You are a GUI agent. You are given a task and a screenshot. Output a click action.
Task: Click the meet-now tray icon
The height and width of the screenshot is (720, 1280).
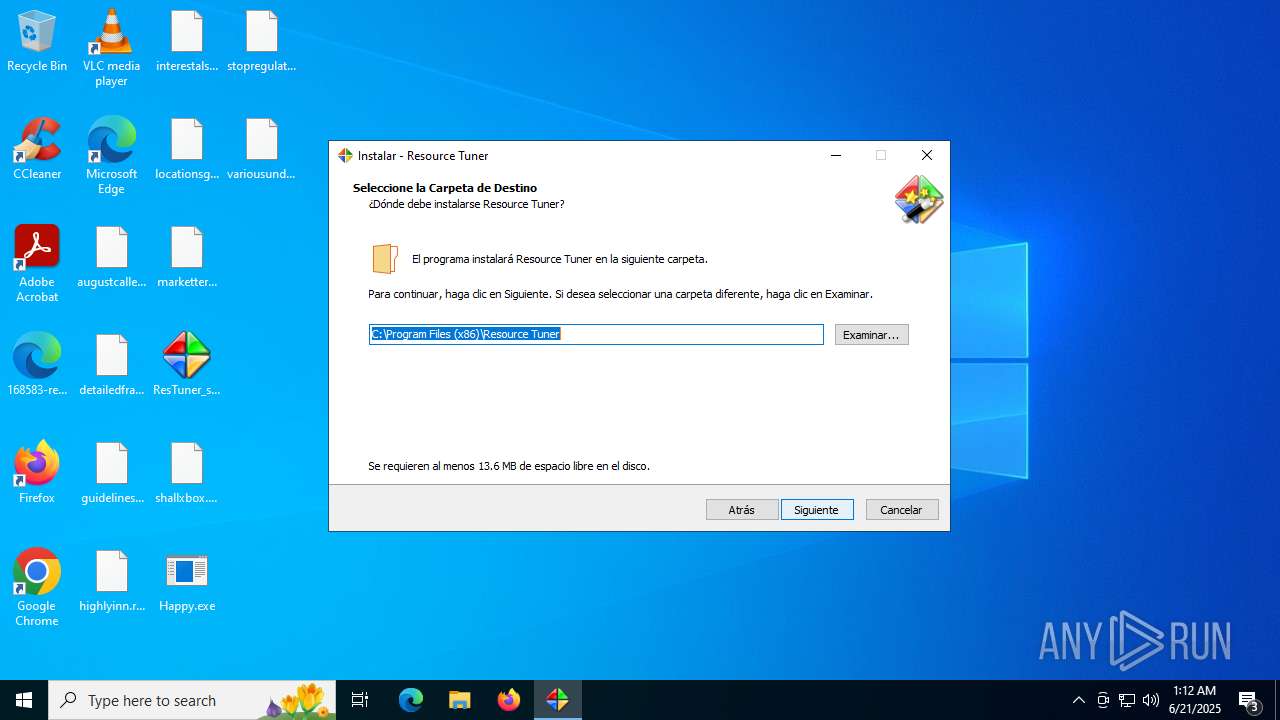[x=1103, y=700]
